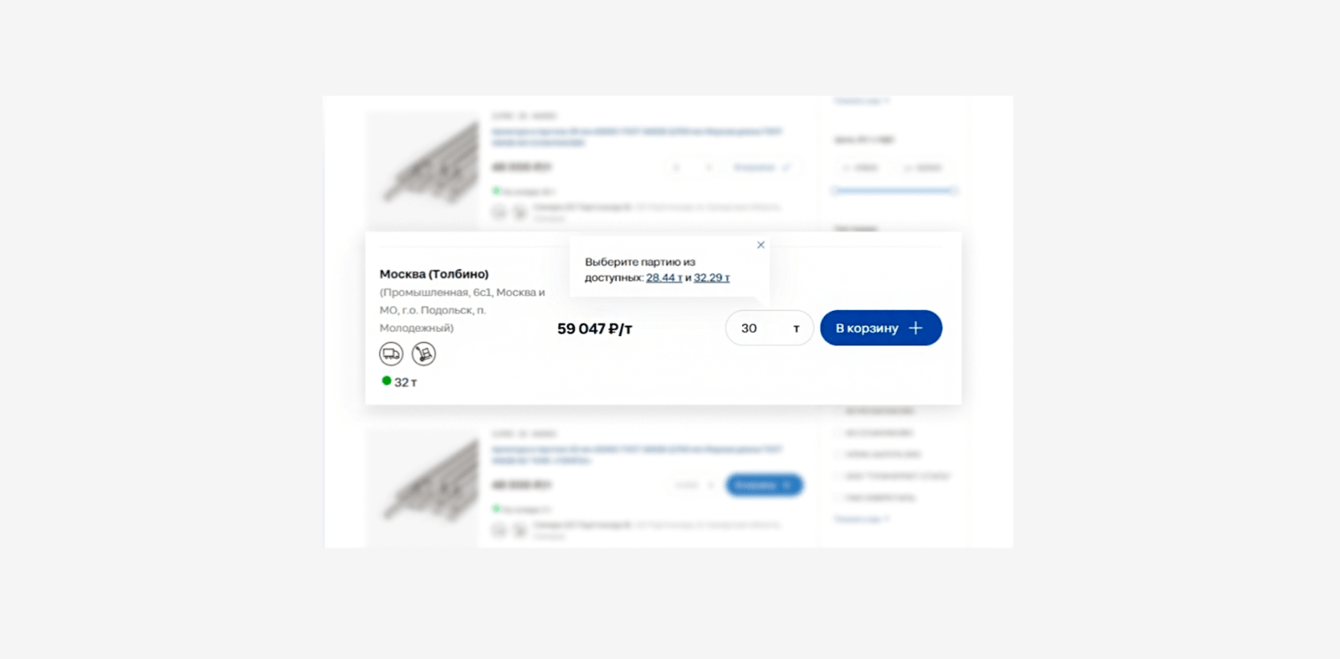This screenshot has height=659, width=1340.
Task: Select the 28.44 т batch link
Action: 664,278
